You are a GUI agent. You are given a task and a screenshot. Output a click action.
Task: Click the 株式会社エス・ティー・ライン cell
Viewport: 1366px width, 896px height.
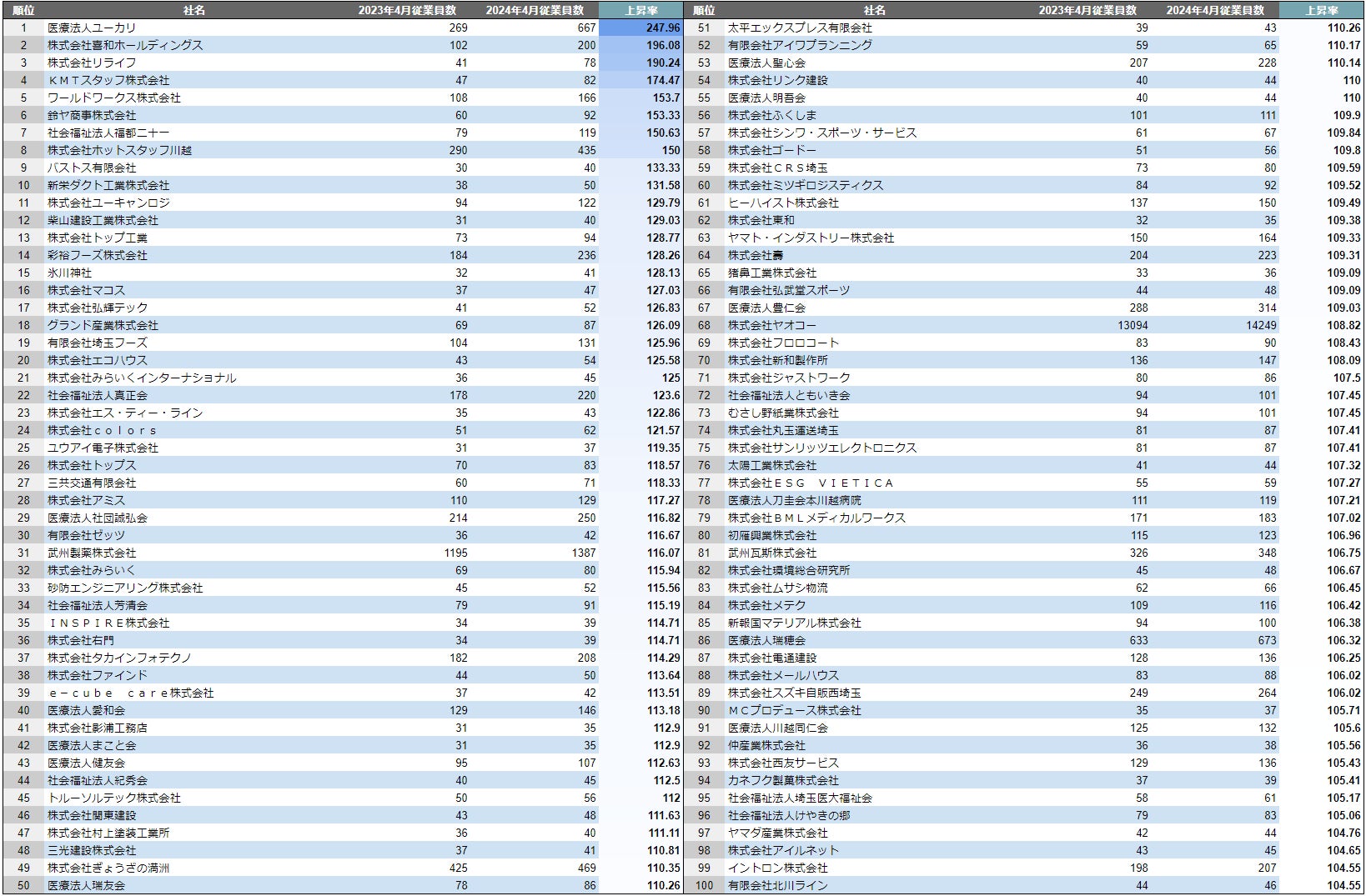click(x=125, y=413)
